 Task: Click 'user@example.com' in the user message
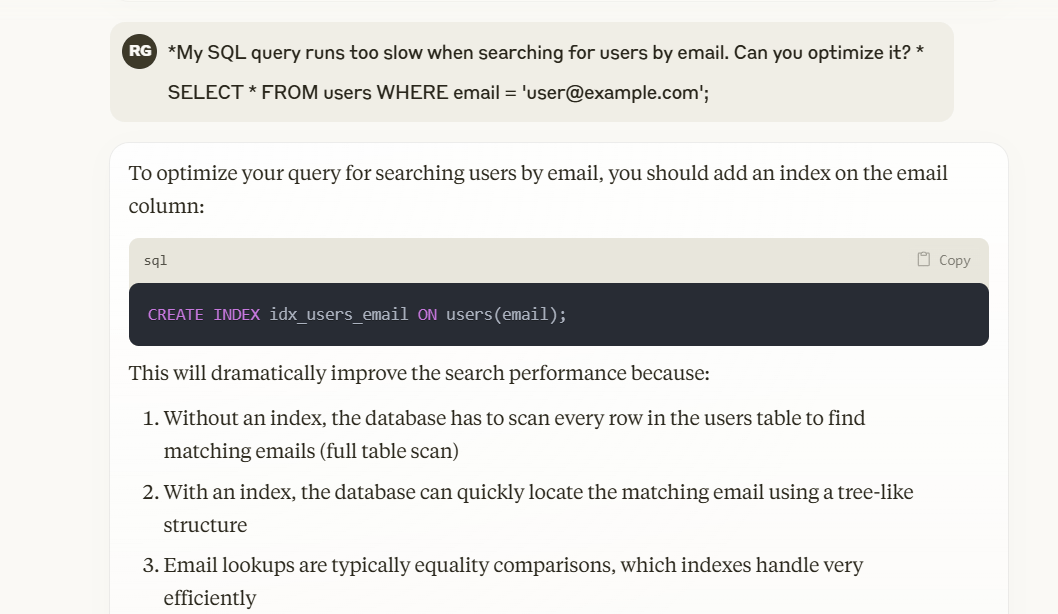click(613, 92)
